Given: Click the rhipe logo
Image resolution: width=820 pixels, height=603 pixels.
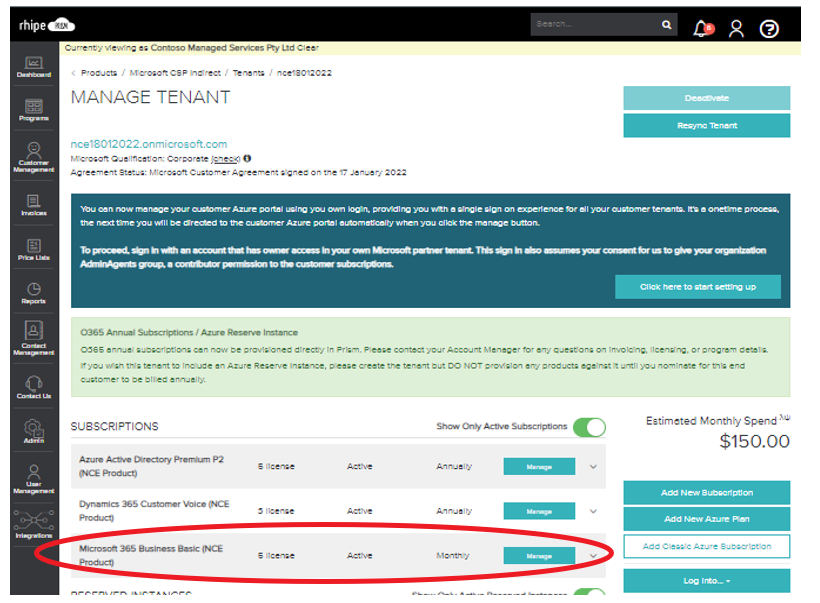Looking at the screenshot, I should pos(47,25).
